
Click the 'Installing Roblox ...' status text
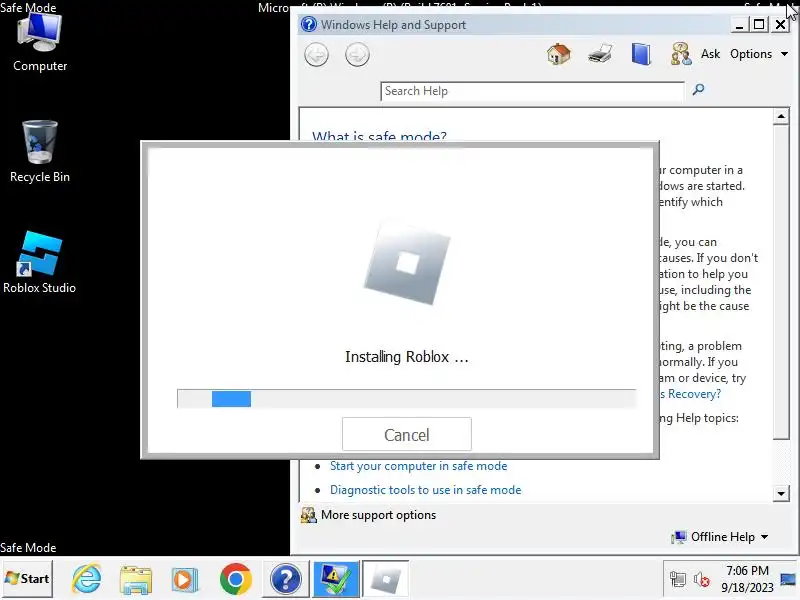click(407, 357)
